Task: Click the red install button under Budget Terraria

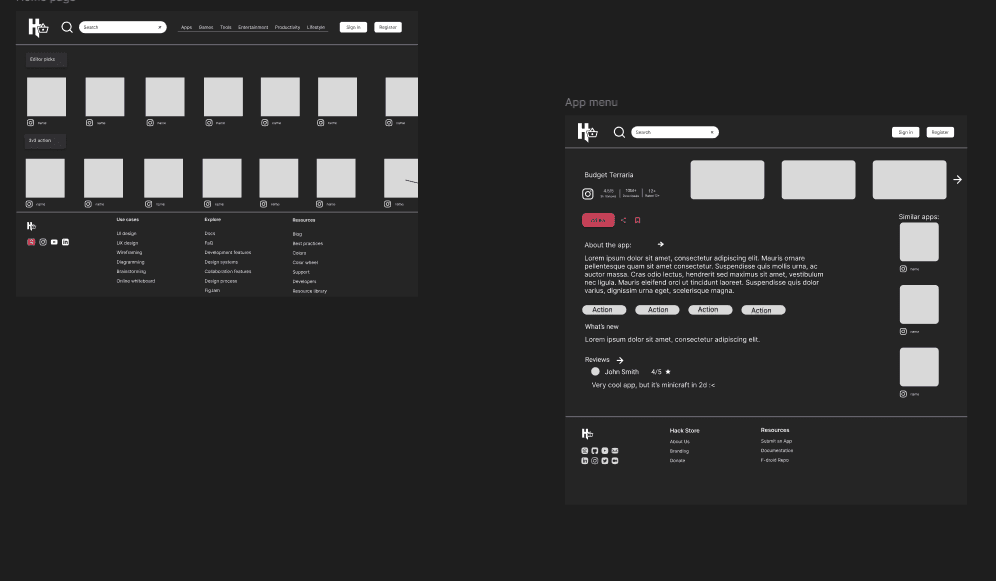Action: (598, 220)
